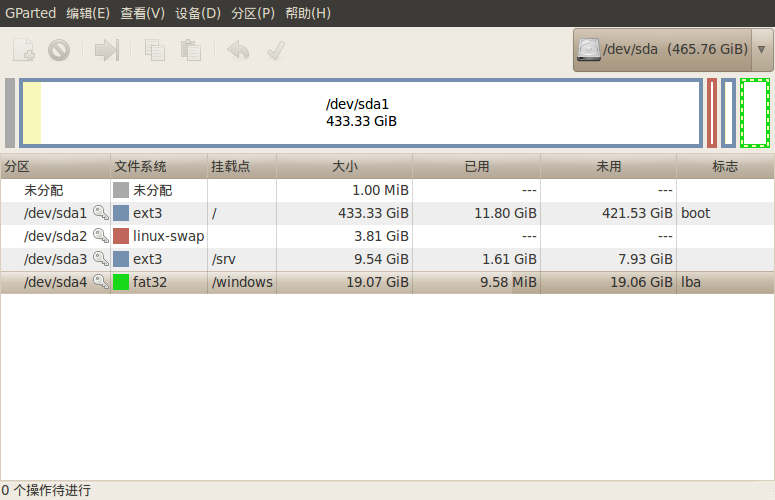
Task: Select the /dev/sda1 block in disk map
Action: 361,113
